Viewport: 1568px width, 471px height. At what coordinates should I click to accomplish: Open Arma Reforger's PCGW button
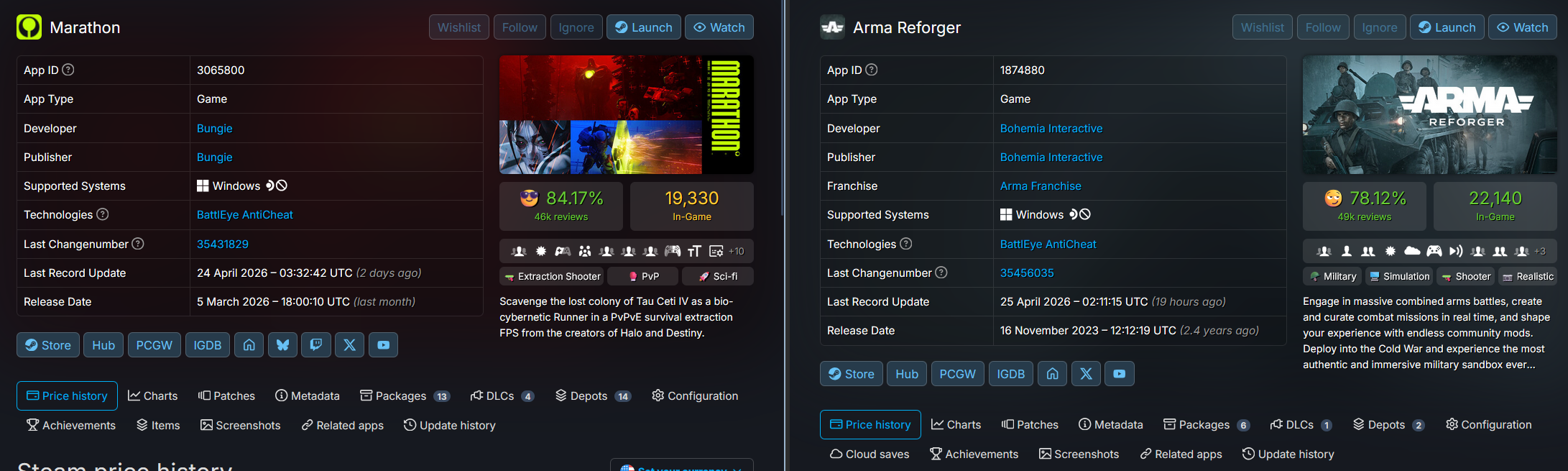[958, 374]
